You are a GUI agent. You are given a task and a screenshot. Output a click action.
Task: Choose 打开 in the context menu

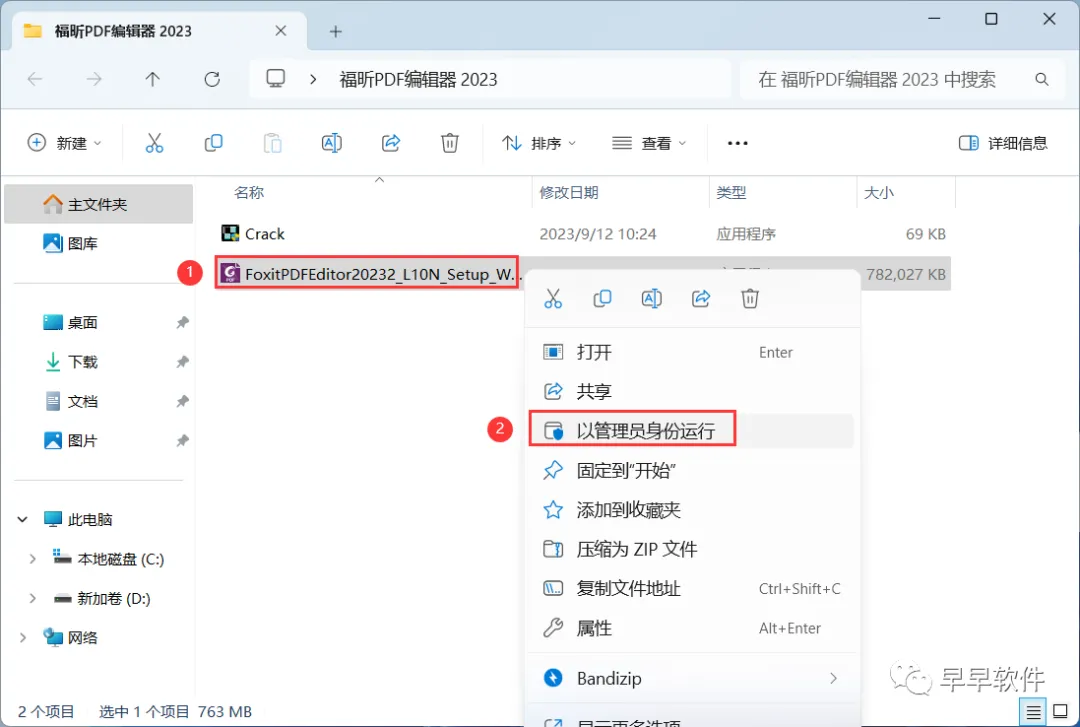coord(692,352)
